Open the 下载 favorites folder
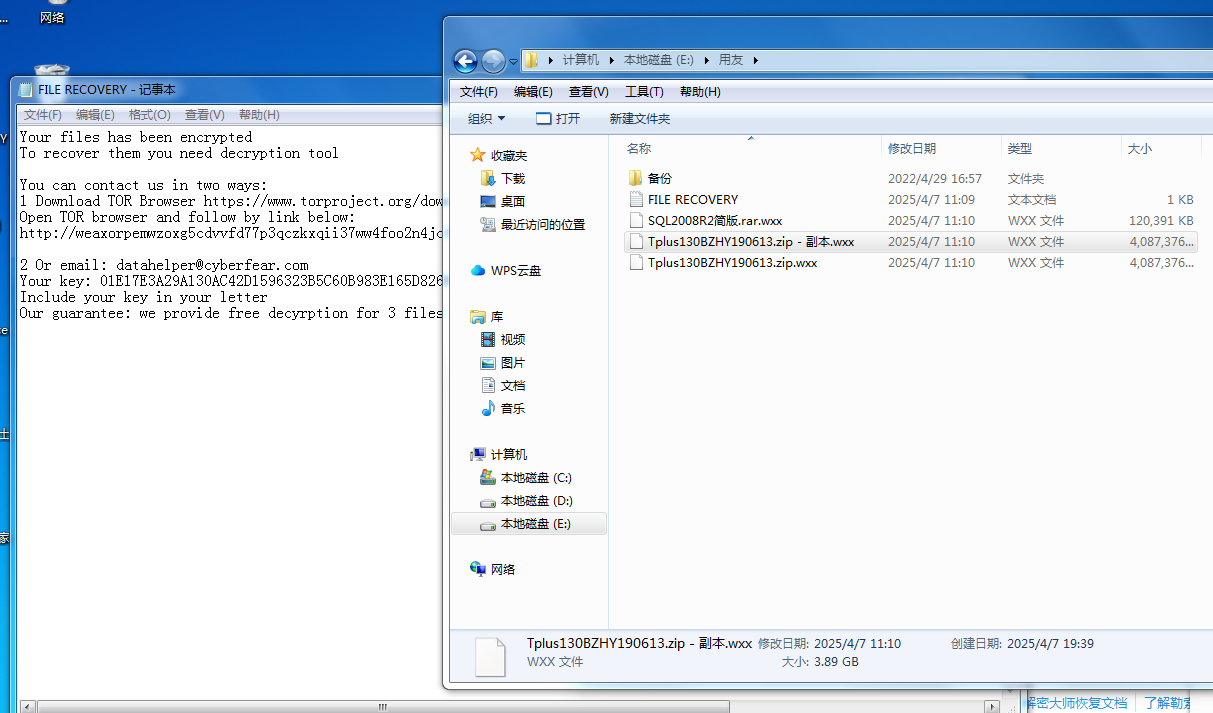1213x713 pixels. coord(512,178)
